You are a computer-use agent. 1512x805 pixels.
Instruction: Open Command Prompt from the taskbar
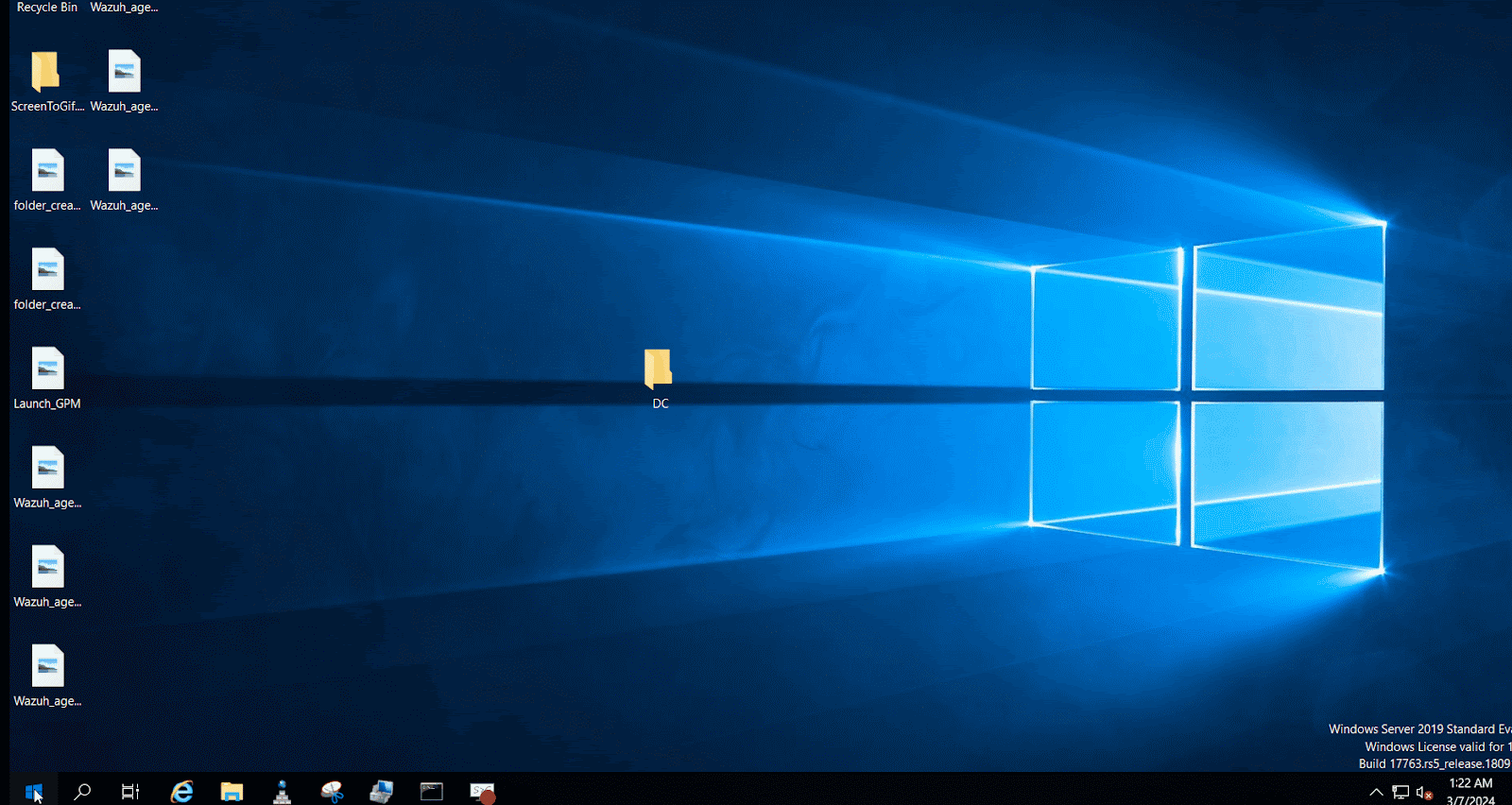click(x=432, y=792)
